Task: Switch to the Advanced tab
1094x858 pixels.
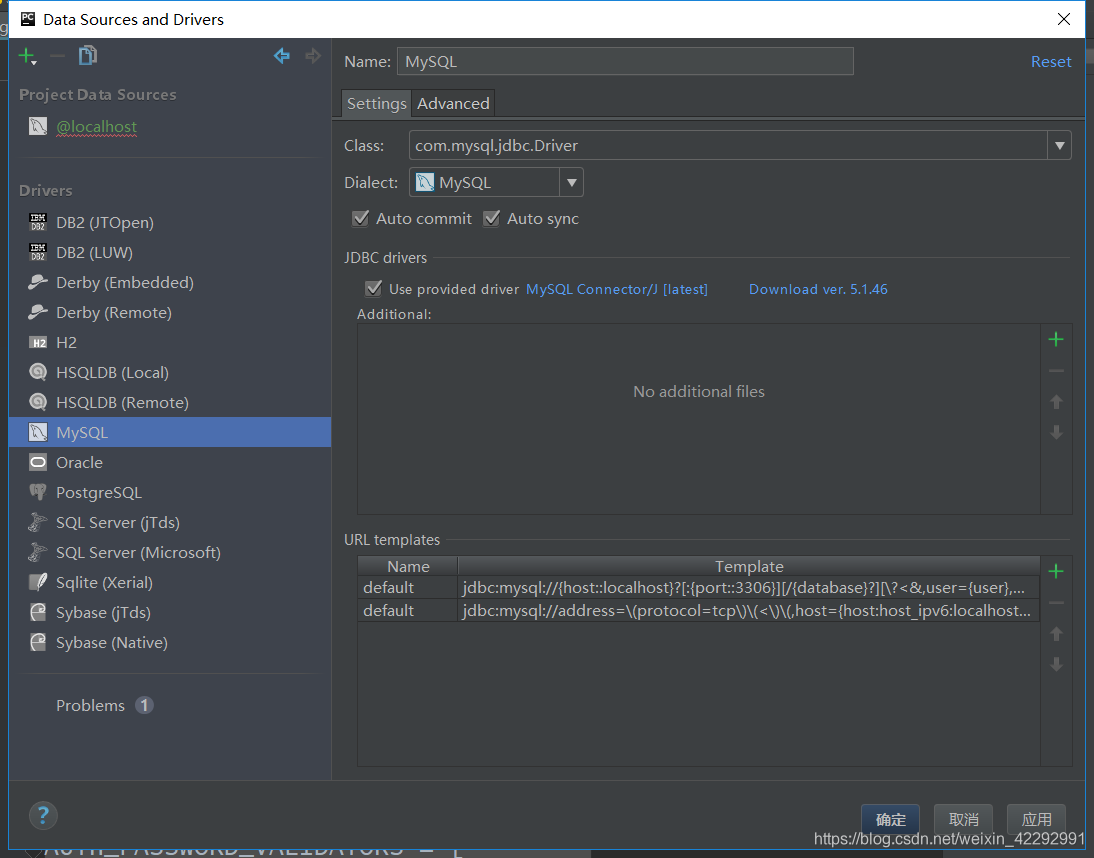Action: [454, 103]
